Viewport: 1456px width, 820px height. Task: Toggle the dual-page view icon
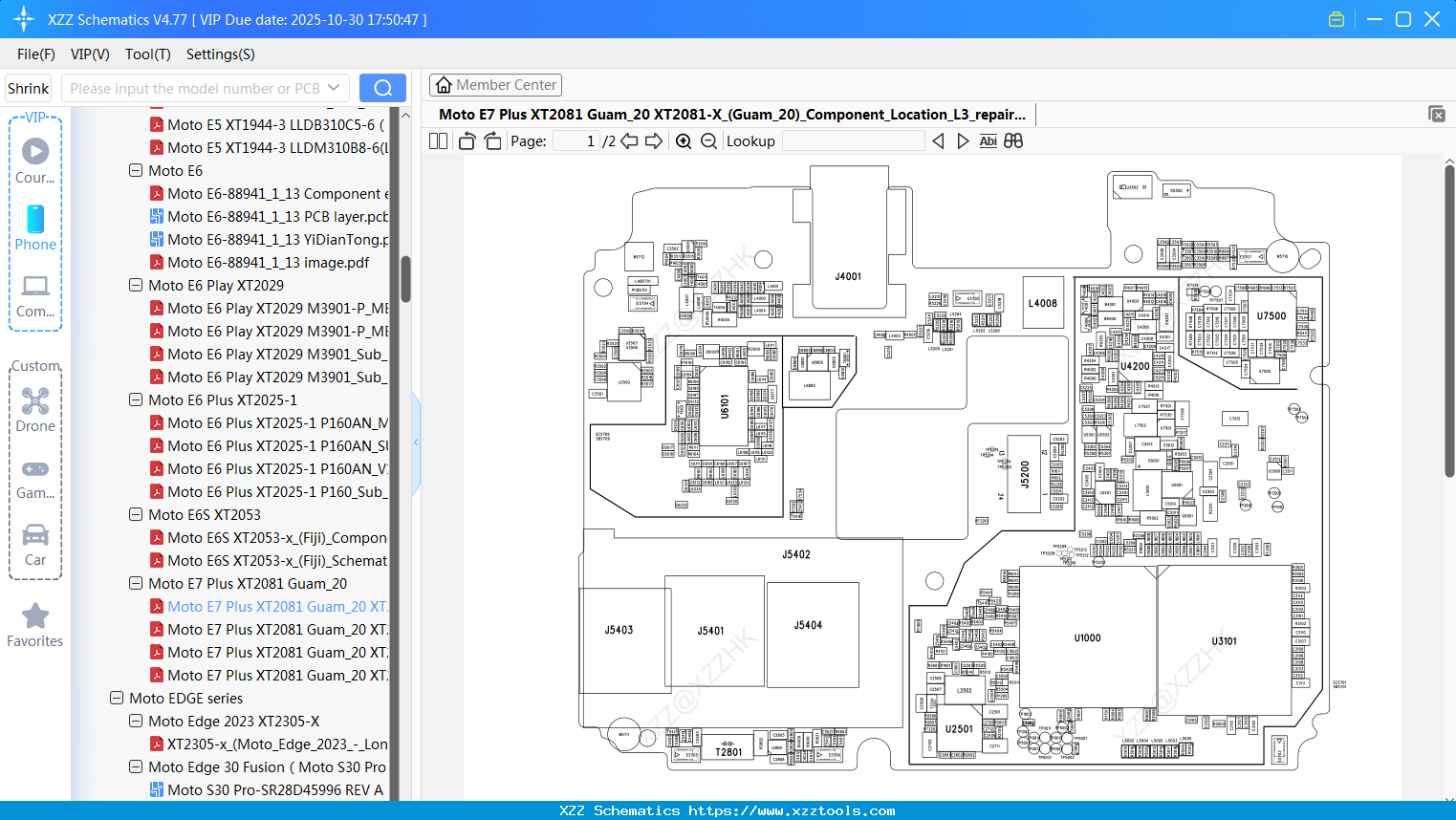[x=439, y=141]
